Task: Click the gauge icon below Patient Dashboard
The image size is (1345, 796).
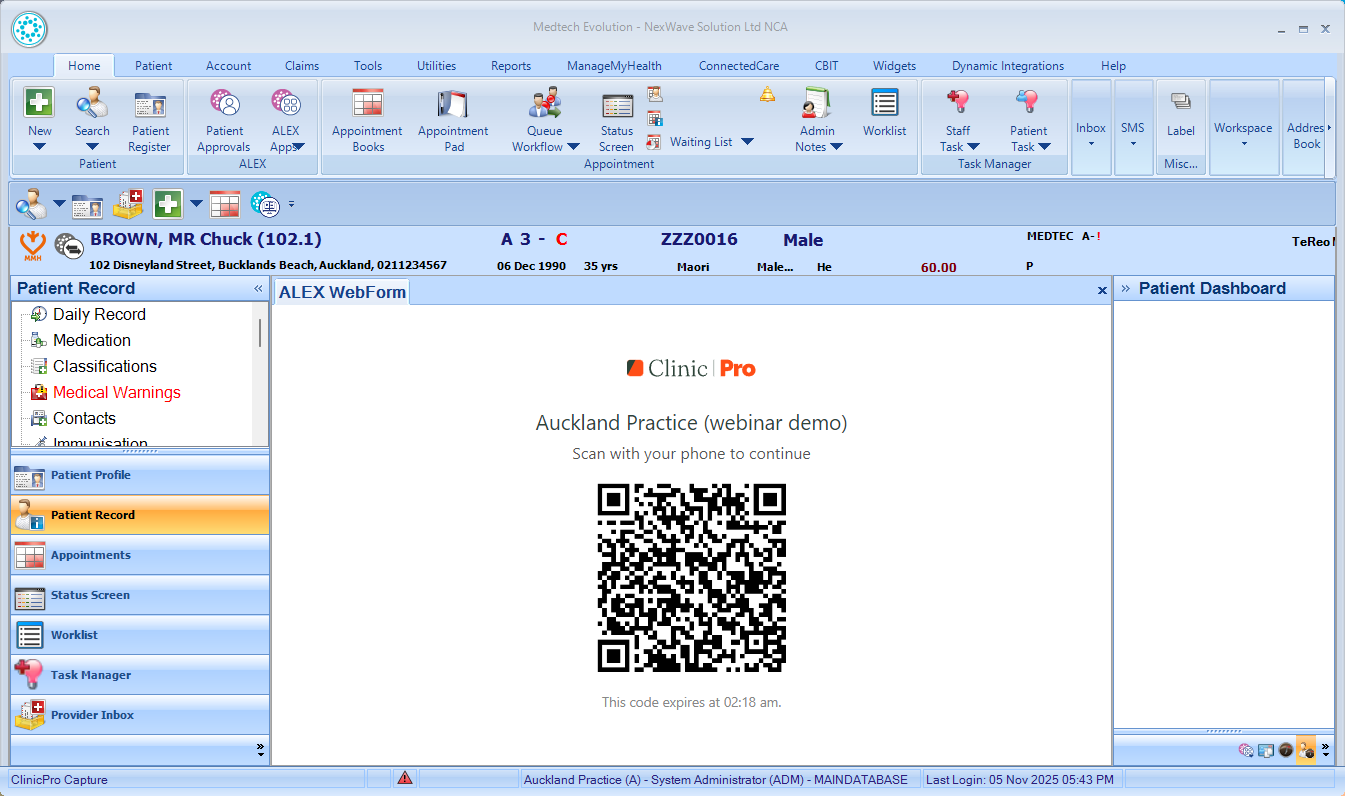Action: tap(1286, 749)
